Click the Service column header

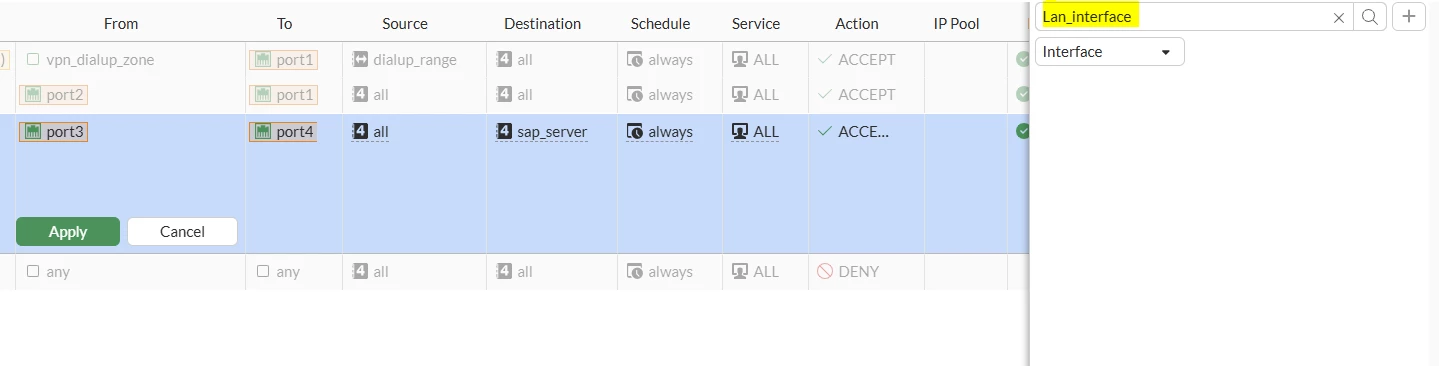pyautogui.click(x=756, y=23)
